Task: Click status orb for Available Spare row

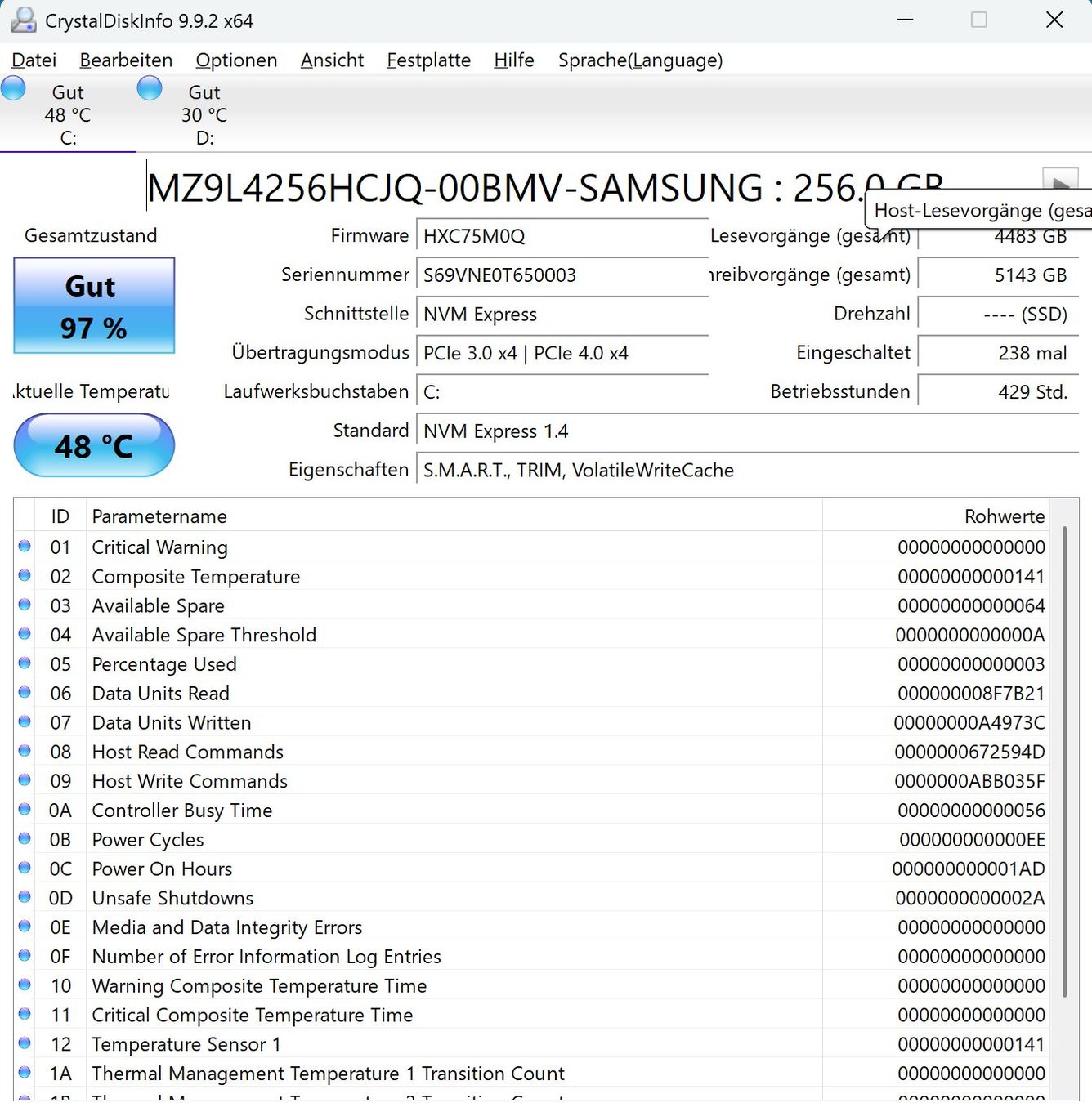Action: [x=25, y=605]
